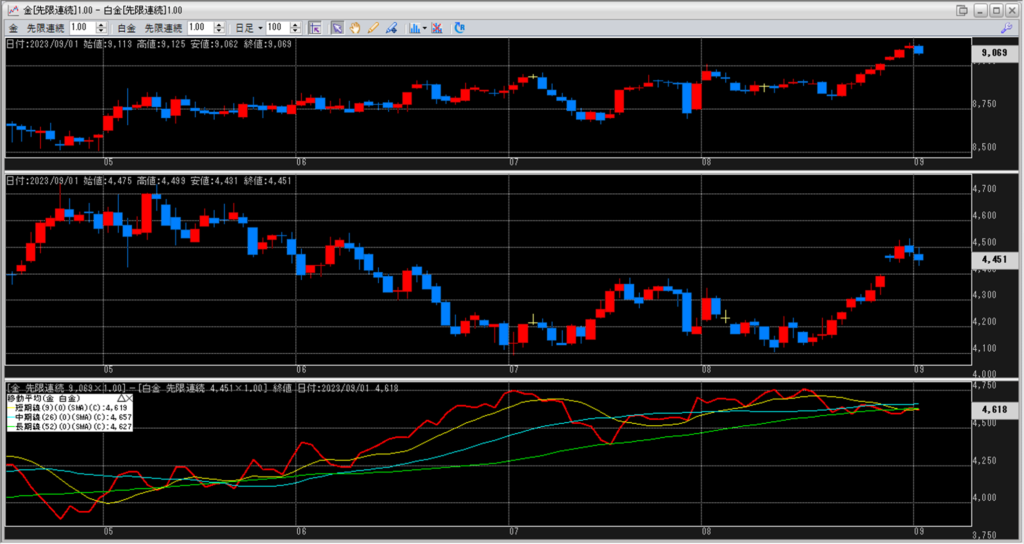Image resolution: width=1024 pixels, height=544 pixels.
Task: Close the 移動平均 legend box
Action: tap(132, 398)
